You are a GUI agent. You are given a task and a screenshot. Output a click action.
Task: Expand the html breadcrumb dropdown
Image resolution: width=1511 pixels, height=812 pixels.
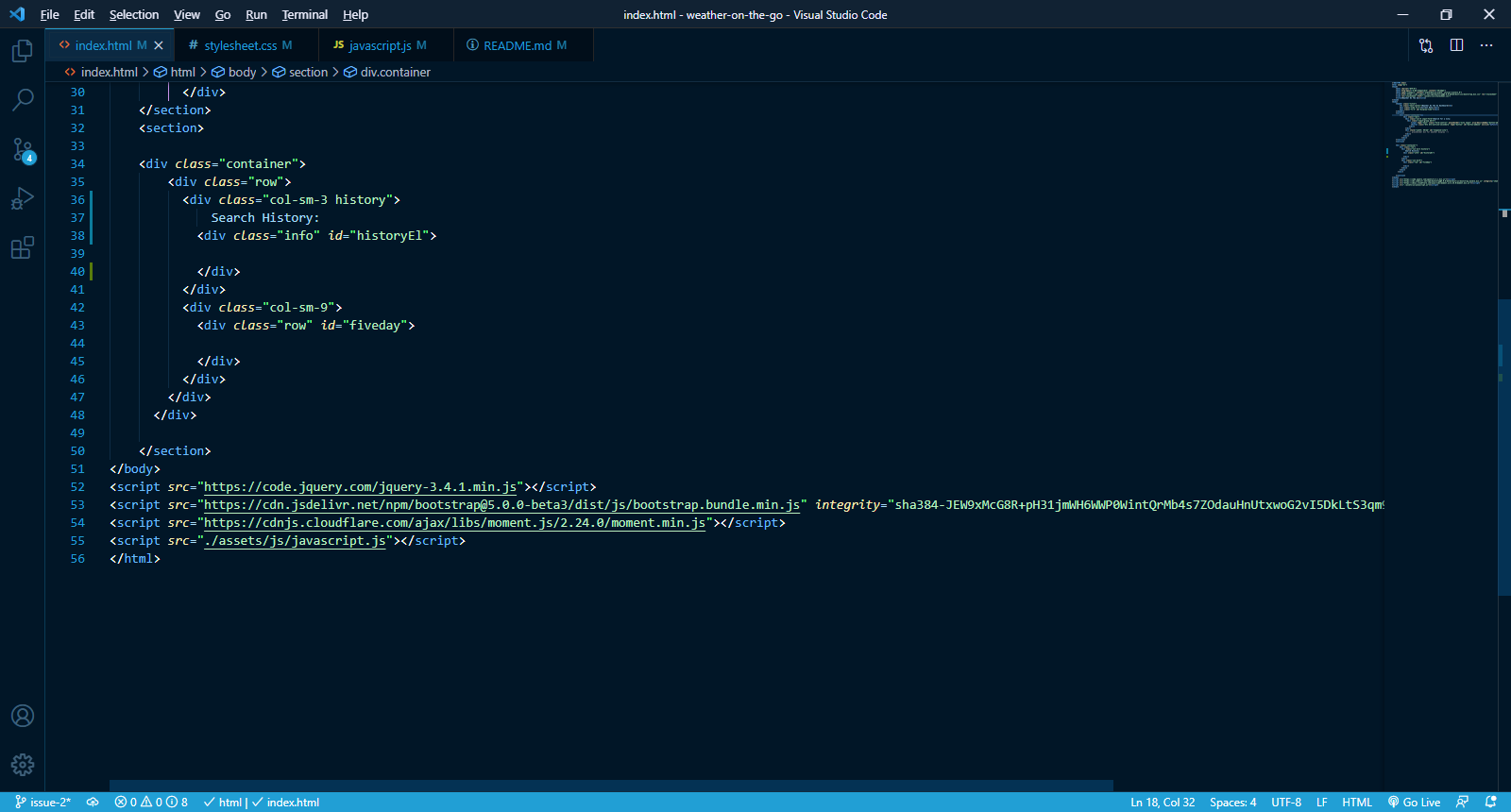(174, 72)
